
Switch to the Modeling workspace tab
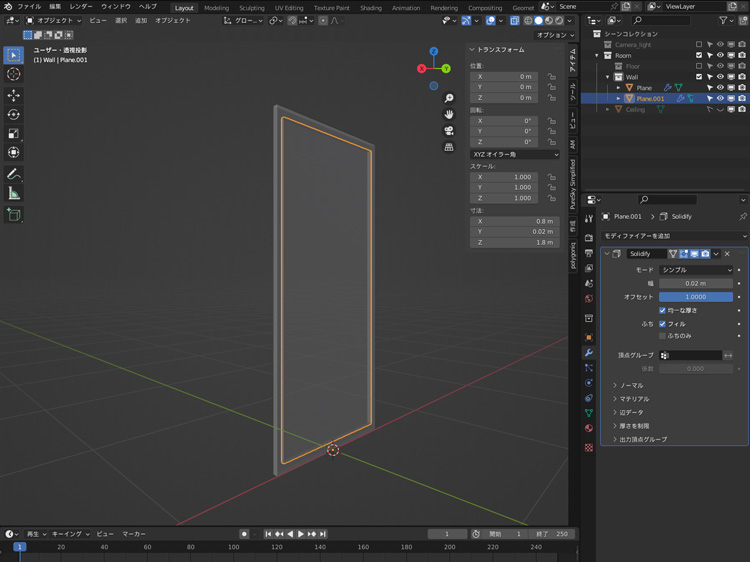pos(216,7)
